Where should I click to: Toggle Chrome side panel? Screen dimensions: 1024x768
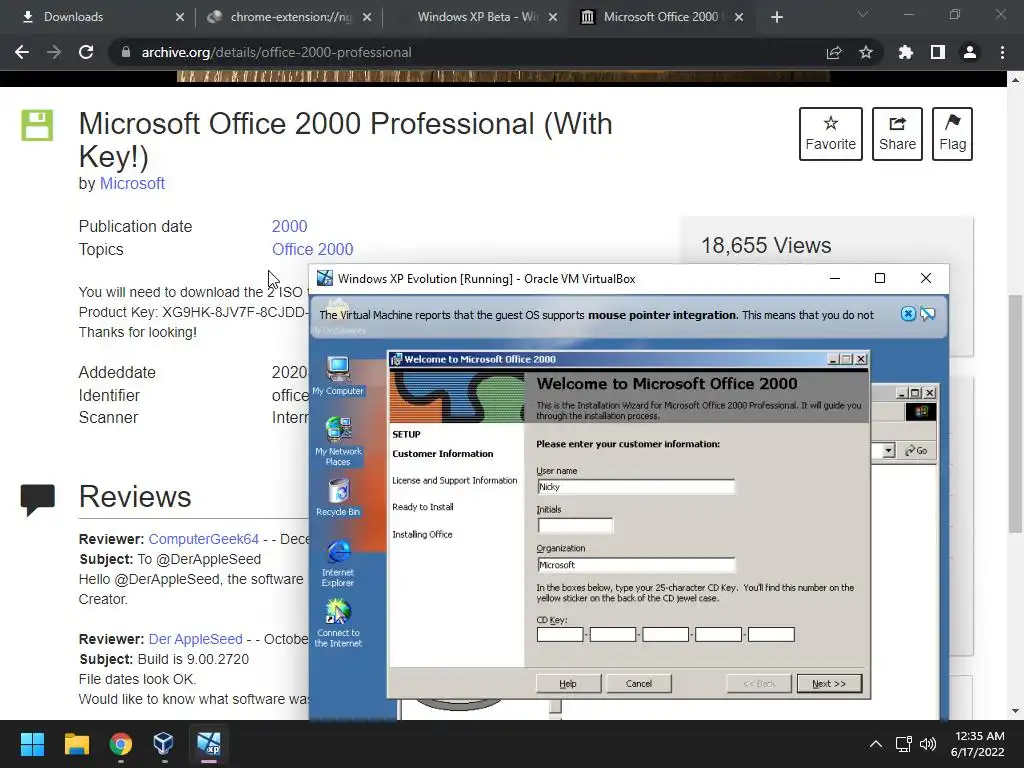938,52
